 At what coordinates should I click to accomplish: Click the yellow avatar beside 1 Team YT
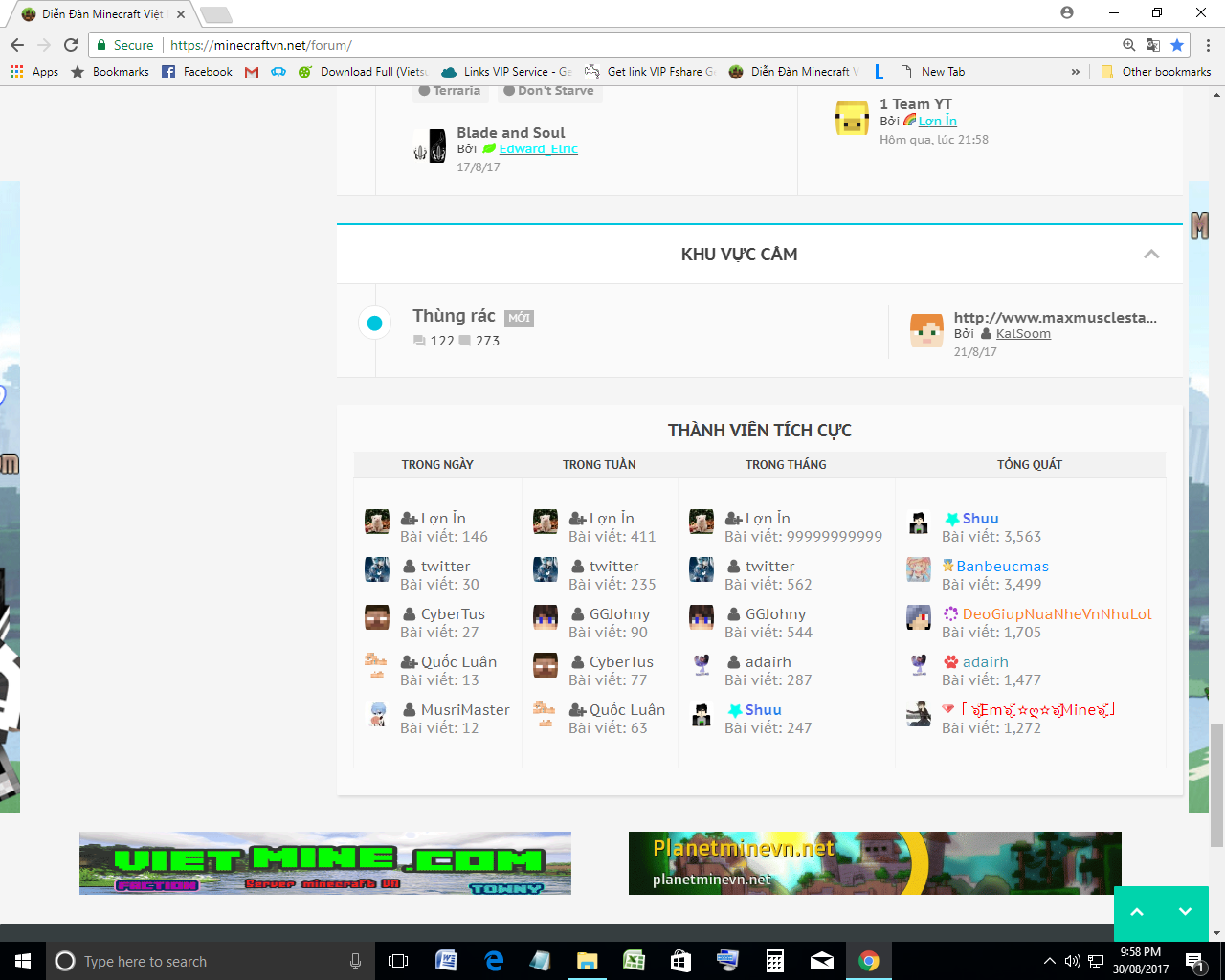[x=852, y=119]
